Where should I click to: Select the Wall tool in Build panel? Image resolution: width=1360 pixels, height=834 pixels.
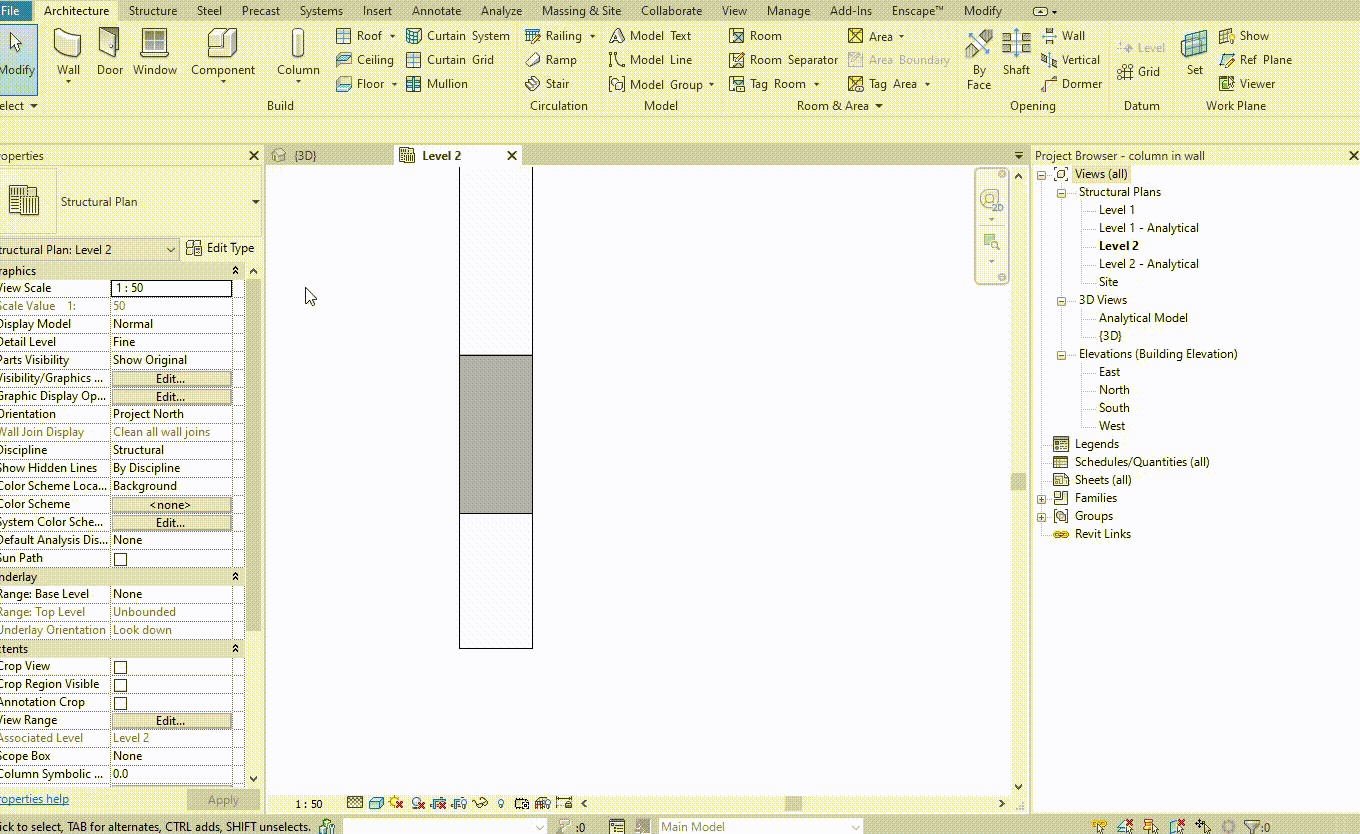(68, 55)
